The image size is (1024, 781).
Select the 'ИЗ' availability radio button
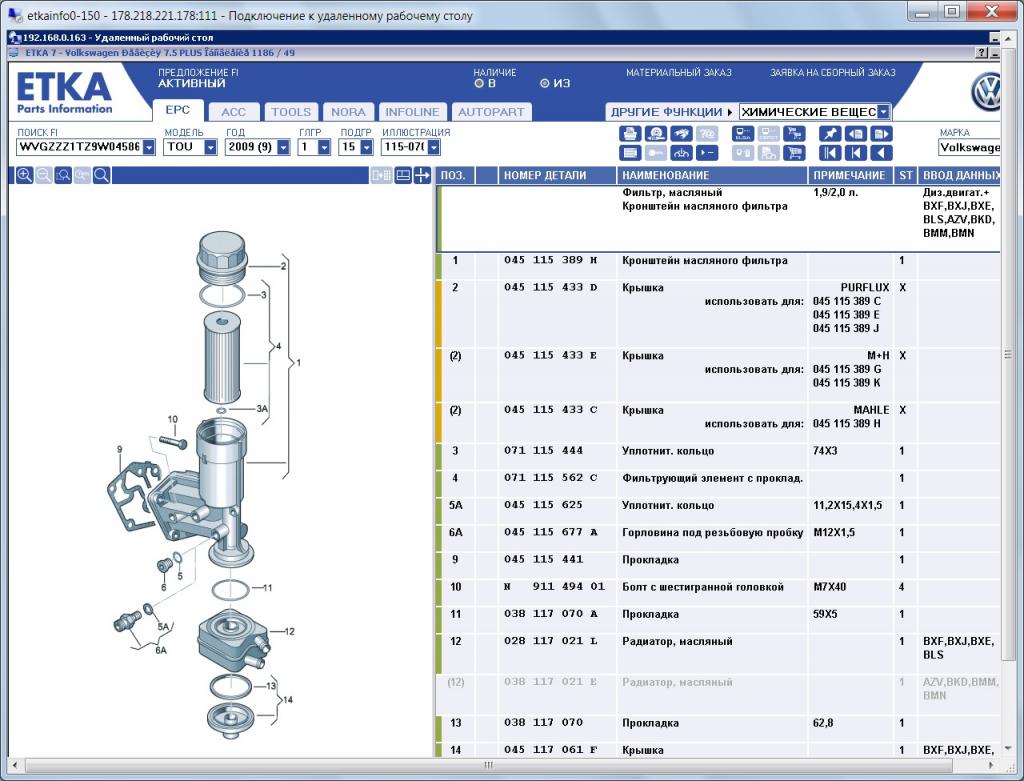(545, 84)
